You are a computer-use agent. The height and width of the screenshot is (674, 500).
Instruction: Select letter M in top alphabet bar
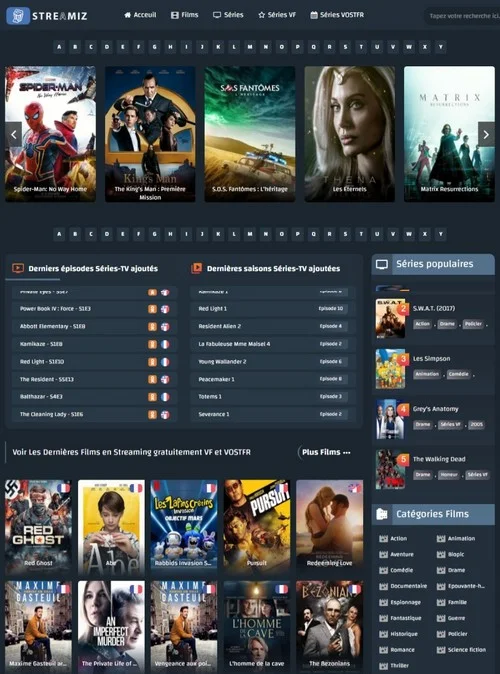250,47
